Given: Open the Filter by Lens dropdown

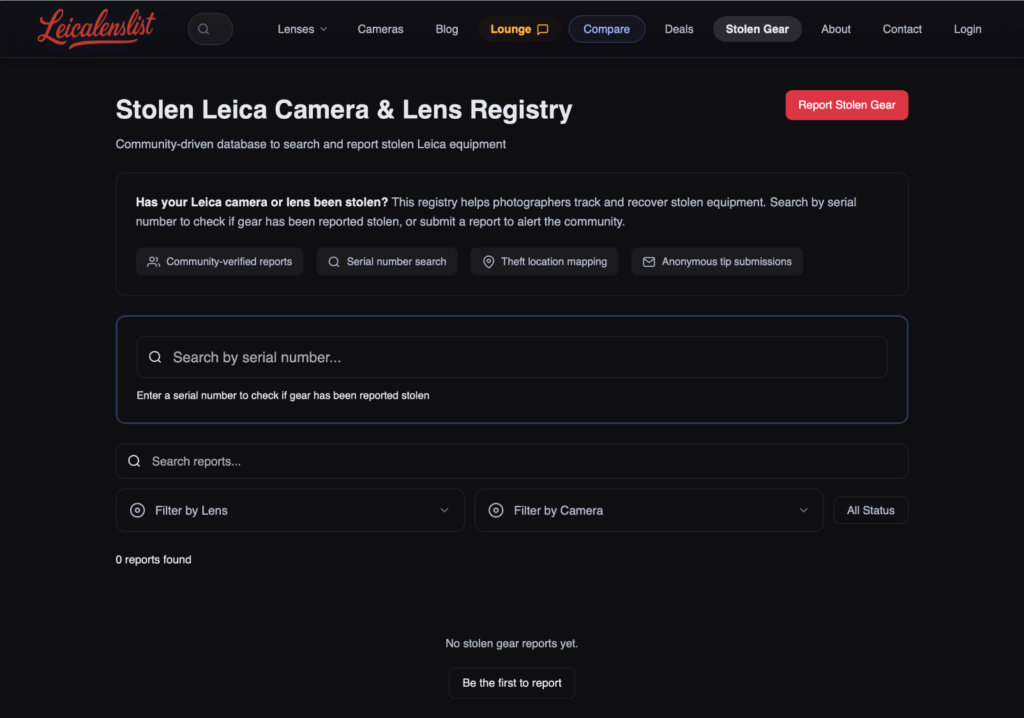Looking at the screenshot, I should click(290, 510).
